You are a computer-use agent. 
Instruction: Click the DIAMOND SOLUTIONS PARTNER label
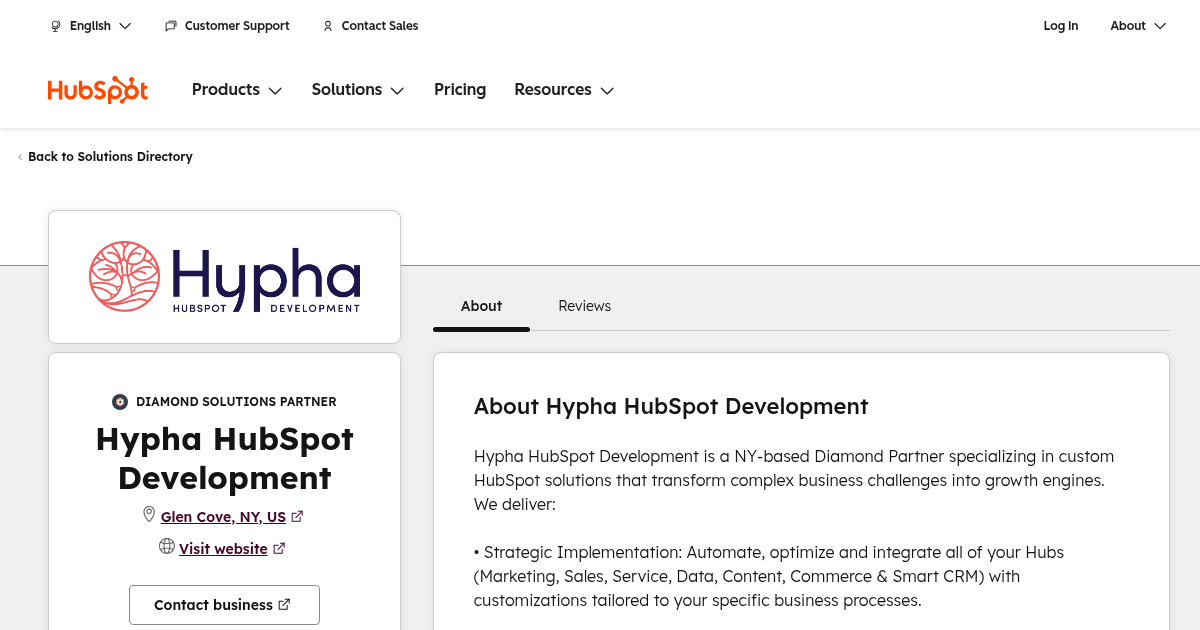click(x=236, y=402)
